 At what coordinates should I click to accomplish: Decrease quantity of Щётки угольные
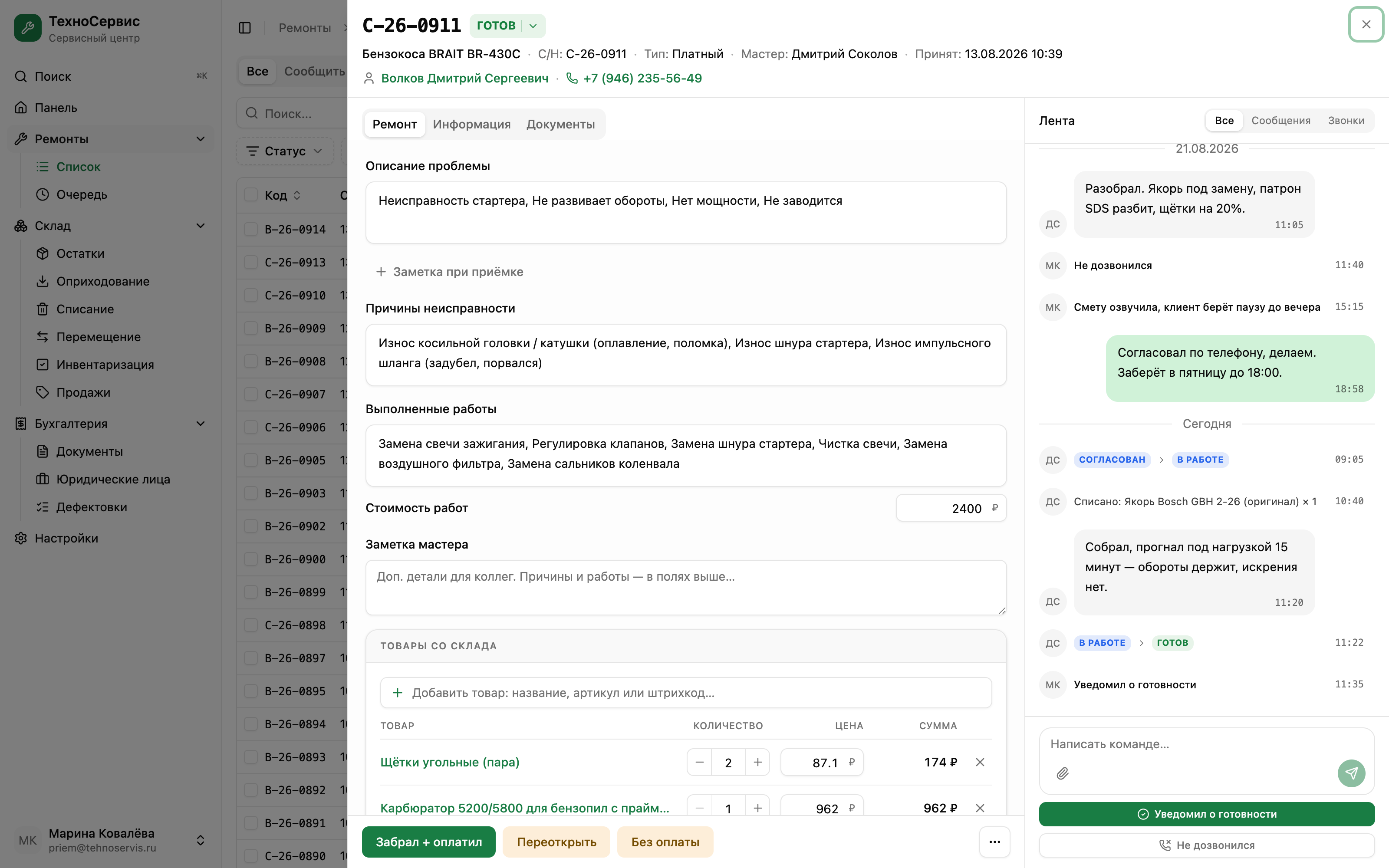(699, 762)
